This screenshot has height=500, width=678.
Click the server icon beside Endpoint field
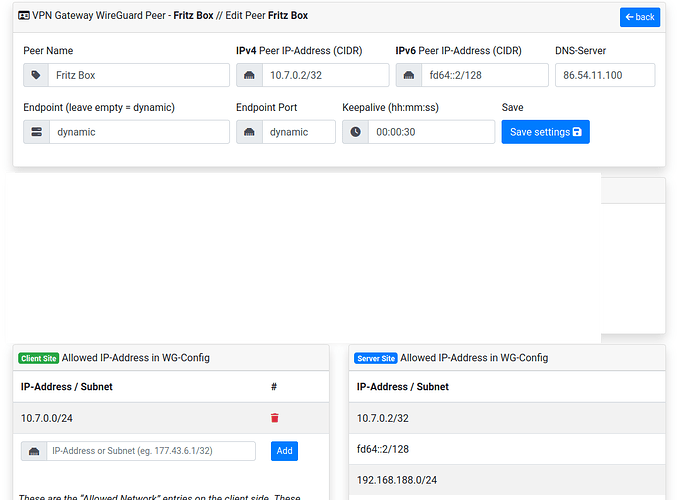coord(37,132)
